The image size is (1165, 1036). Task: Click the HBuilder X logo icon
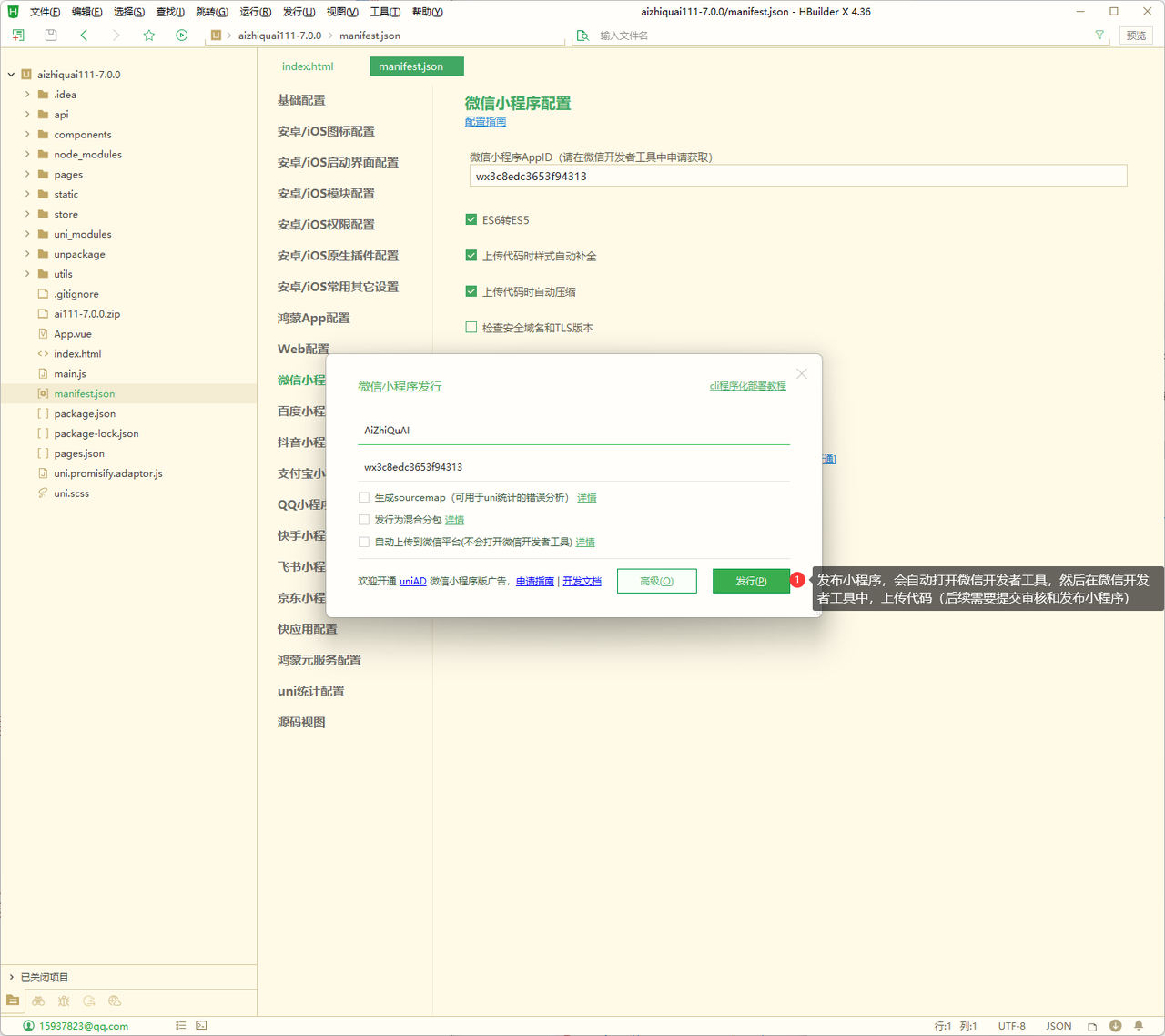tap(13, 12)
